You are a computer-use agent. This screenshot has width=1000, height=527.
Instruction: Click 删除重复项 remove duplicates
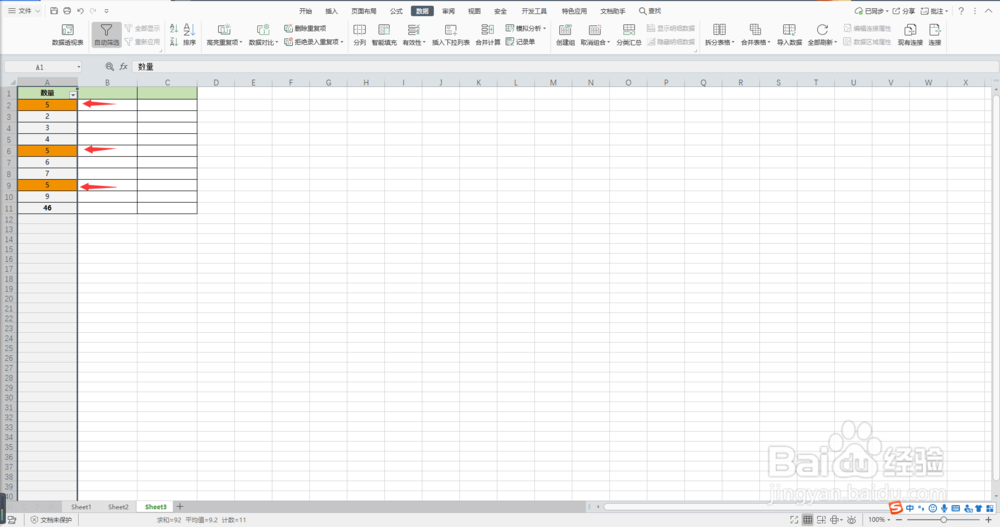[305, 28]
